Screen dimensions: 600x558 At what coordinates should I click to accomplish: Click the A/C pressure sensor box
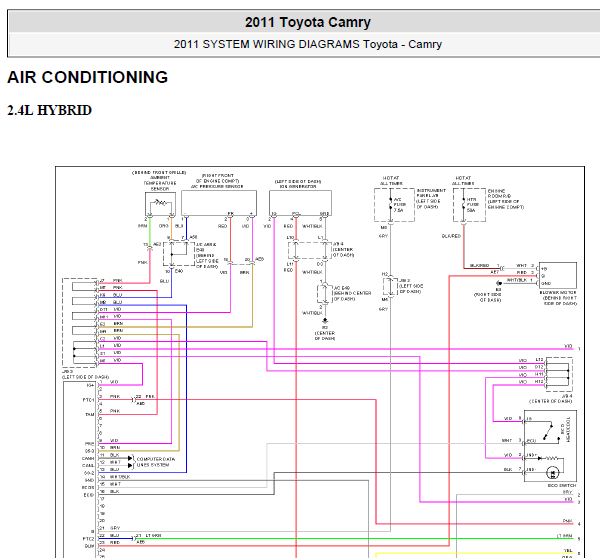[x=218, y=203]
